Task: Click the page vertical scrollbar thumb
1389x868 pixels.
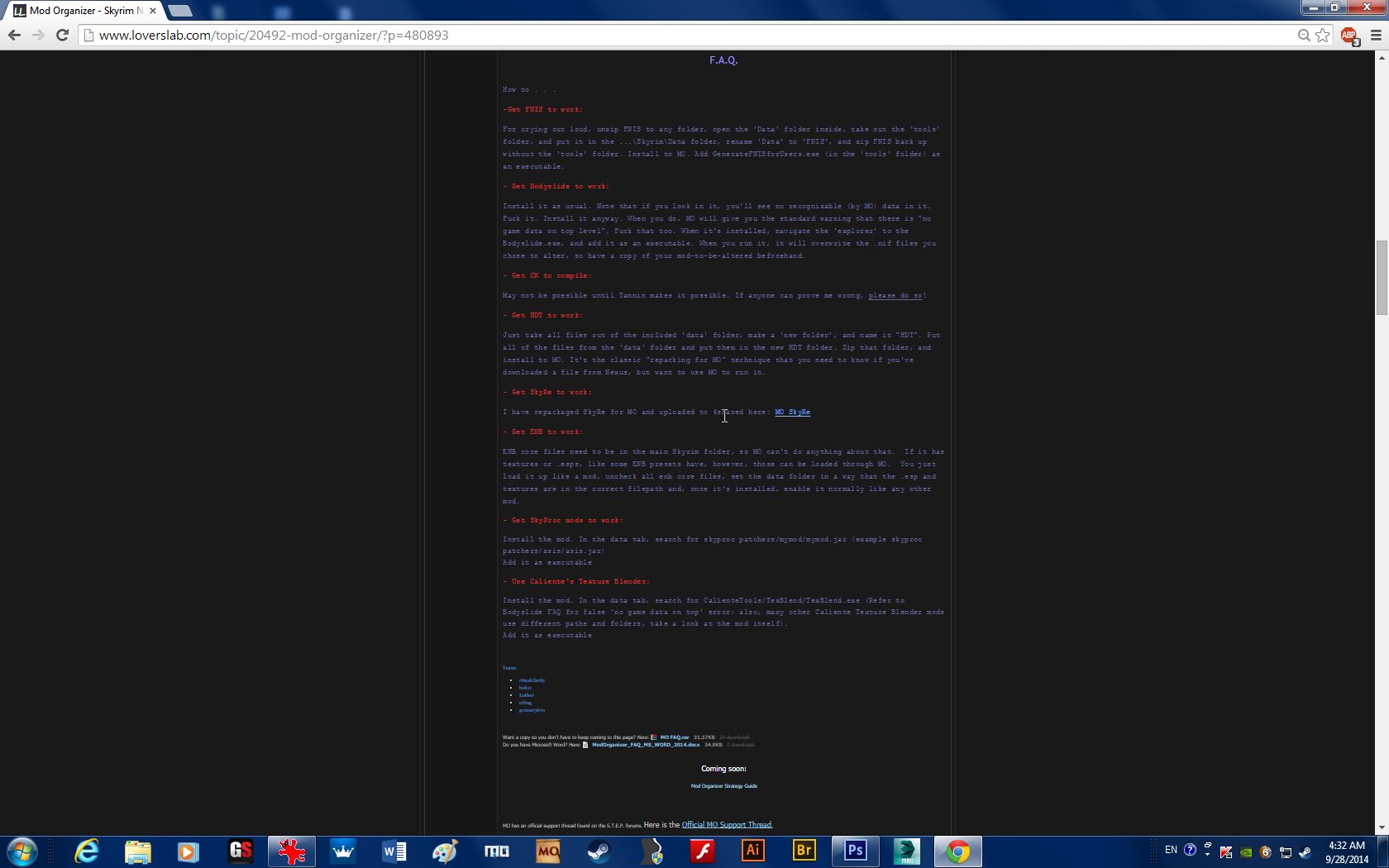Action: (x=1381, y=277)
